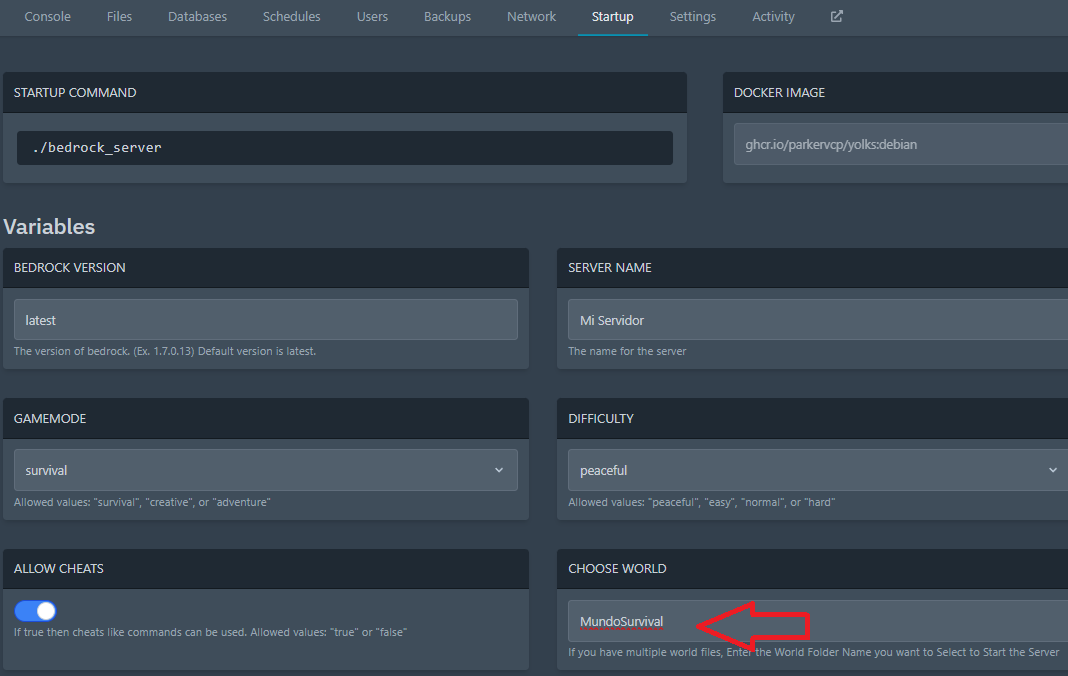The width and height of the screenshot is (1068, 676).
Task: Go to the Databases tab
Action: [x=197, y=17]
